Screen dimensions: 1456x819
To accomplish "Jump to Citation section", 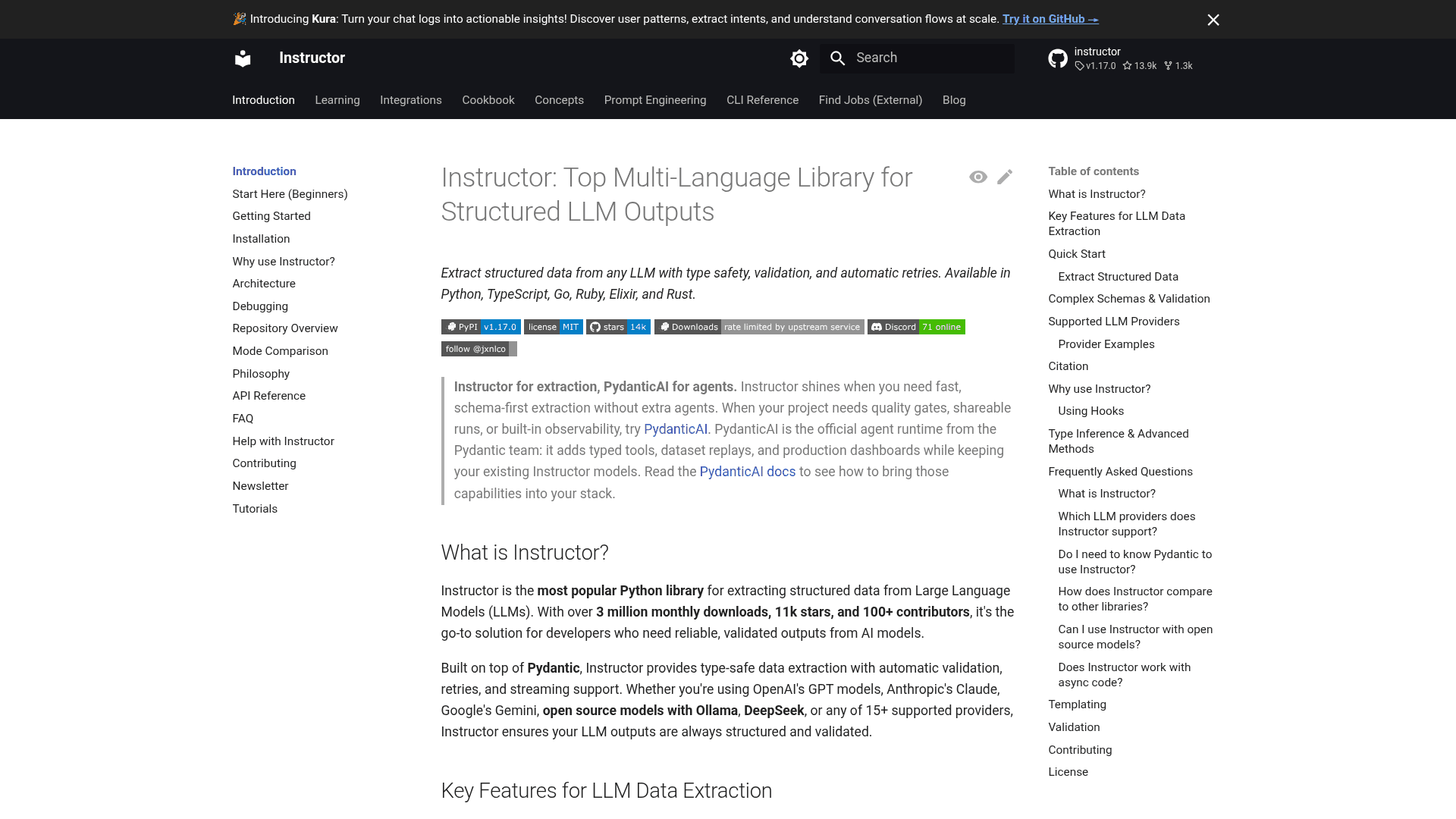I will click(1068, 366).
